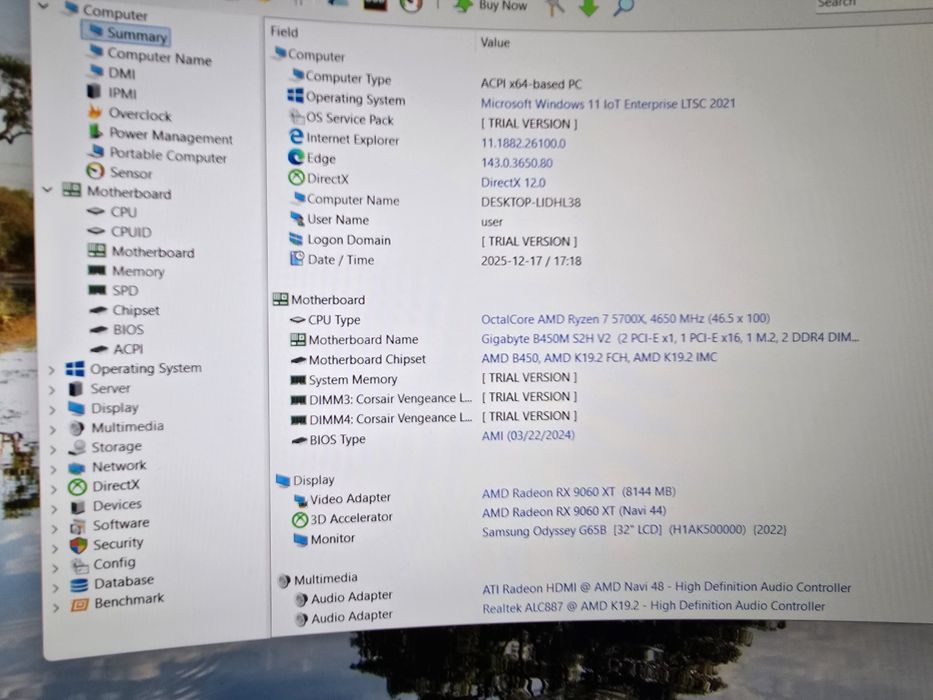Click the Benchmark icon in tree
This screenshot has height=700, width=933.
click(80, 605)
